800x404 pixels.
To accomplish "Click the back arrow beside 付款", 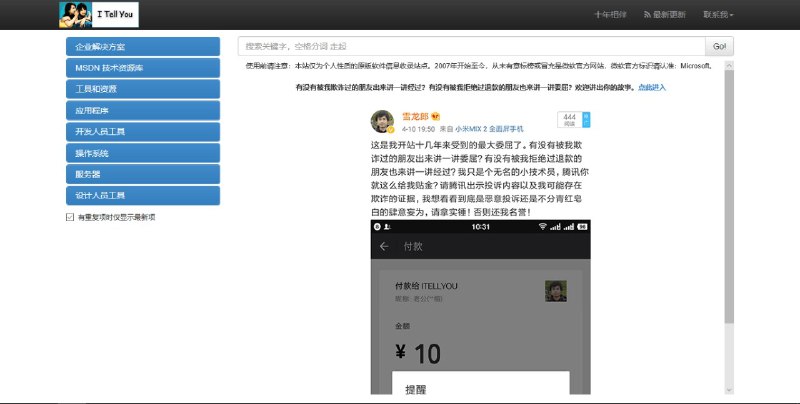I will coord(384,246).
